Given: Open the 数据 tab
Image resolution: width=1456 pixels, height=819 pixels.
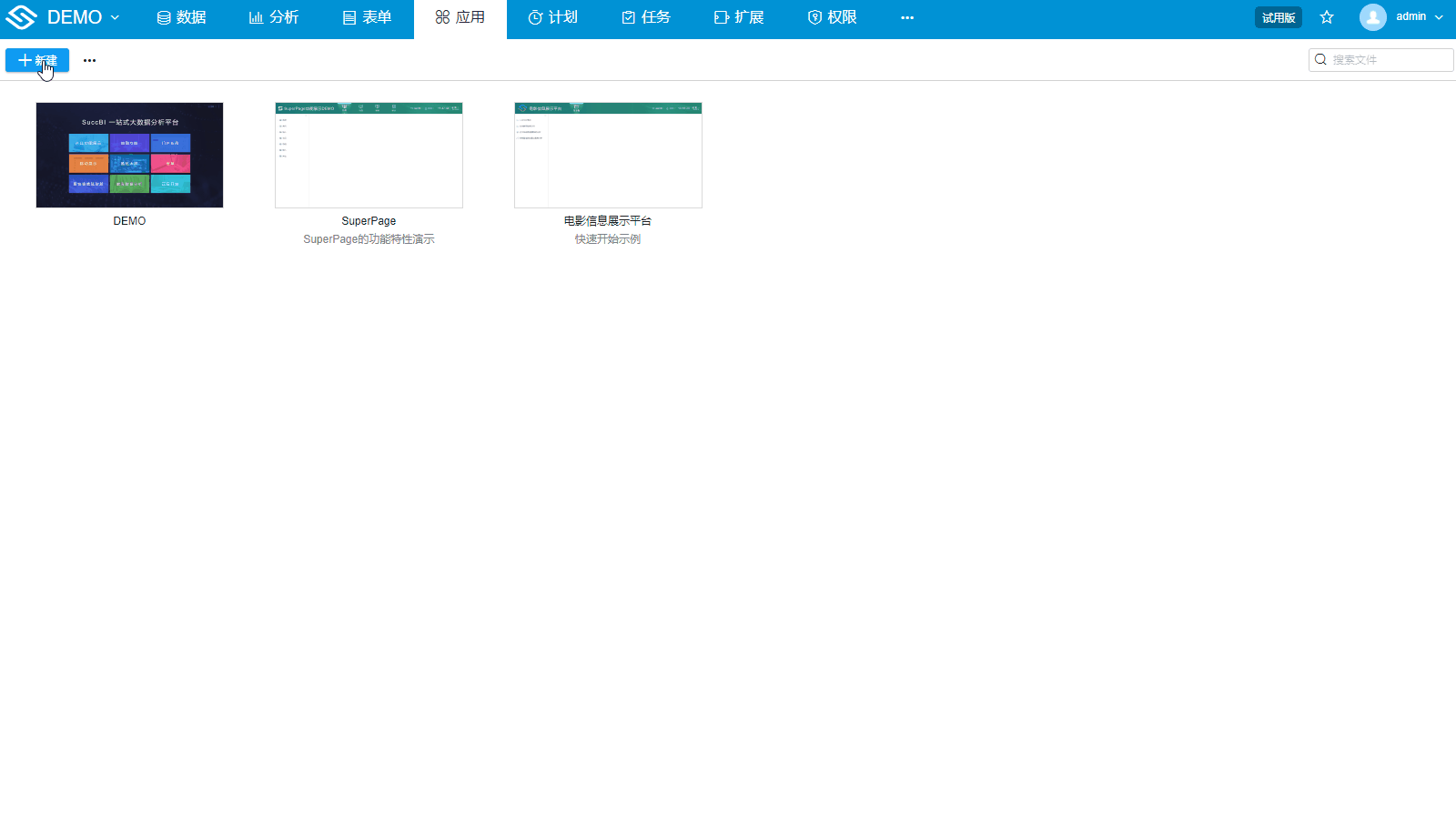Looking at the screenshot, I should [x=181, y=17].
